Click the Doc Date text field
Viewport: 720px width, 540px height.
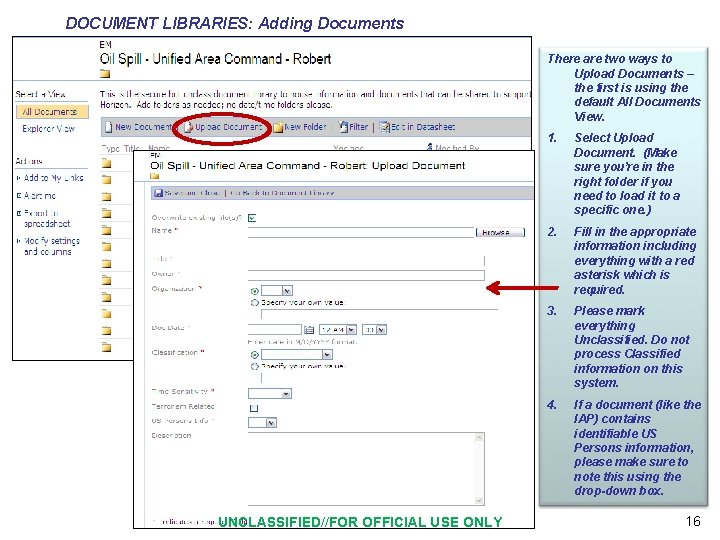275,329
